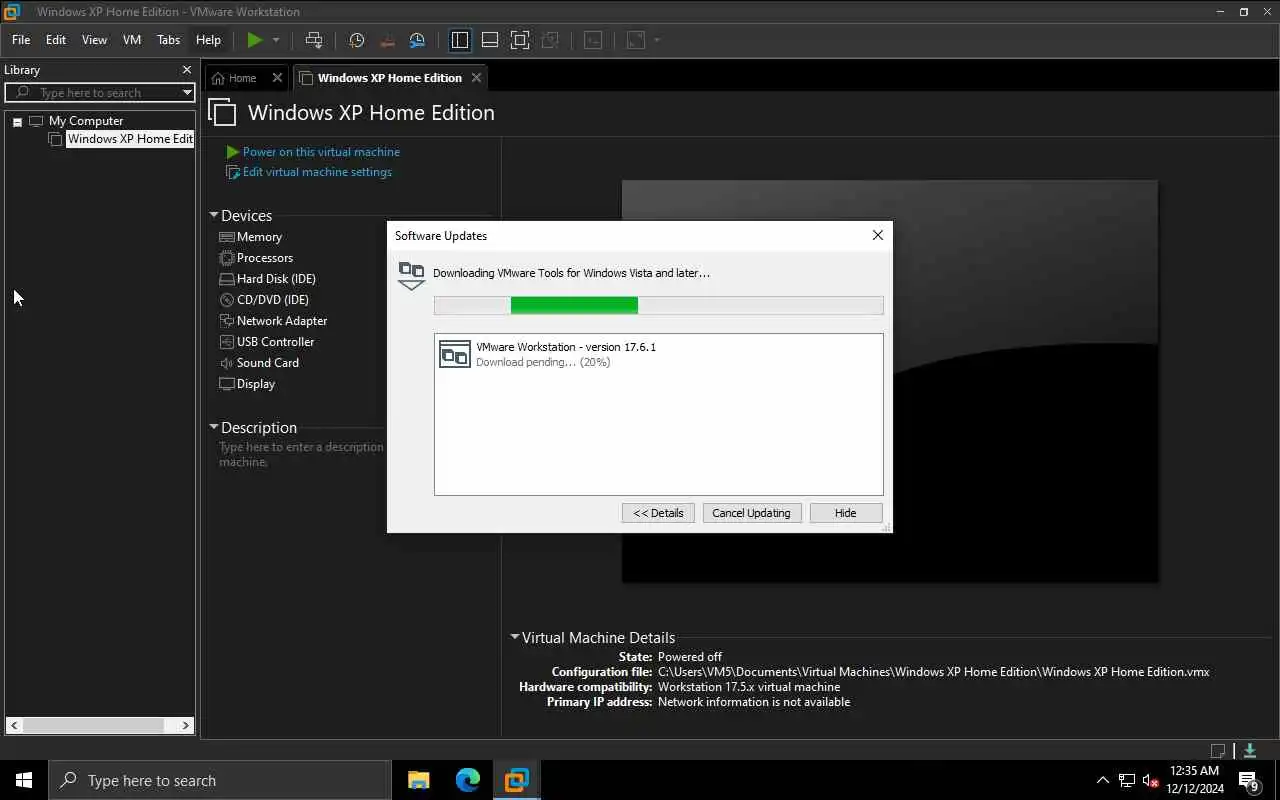Click the Memory device icon
The height and width of the screenshot is (800, 1280).
pos(227,237)
